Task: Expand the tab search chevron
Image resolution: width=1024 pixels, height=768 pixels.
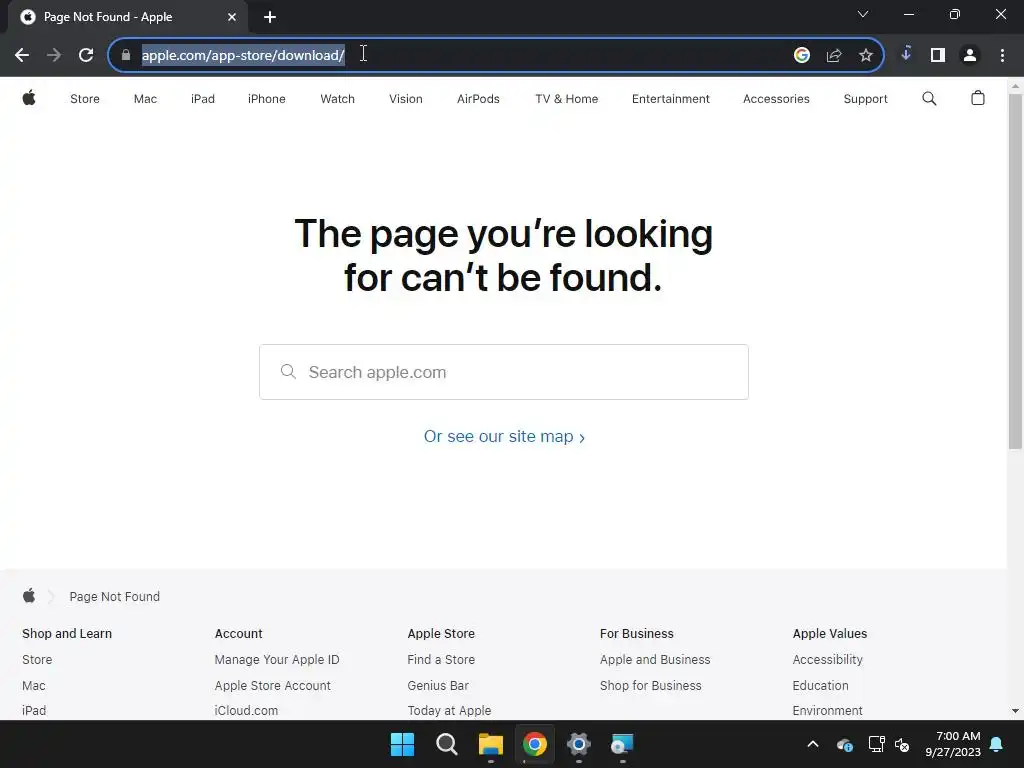Action: coord(863,14)
